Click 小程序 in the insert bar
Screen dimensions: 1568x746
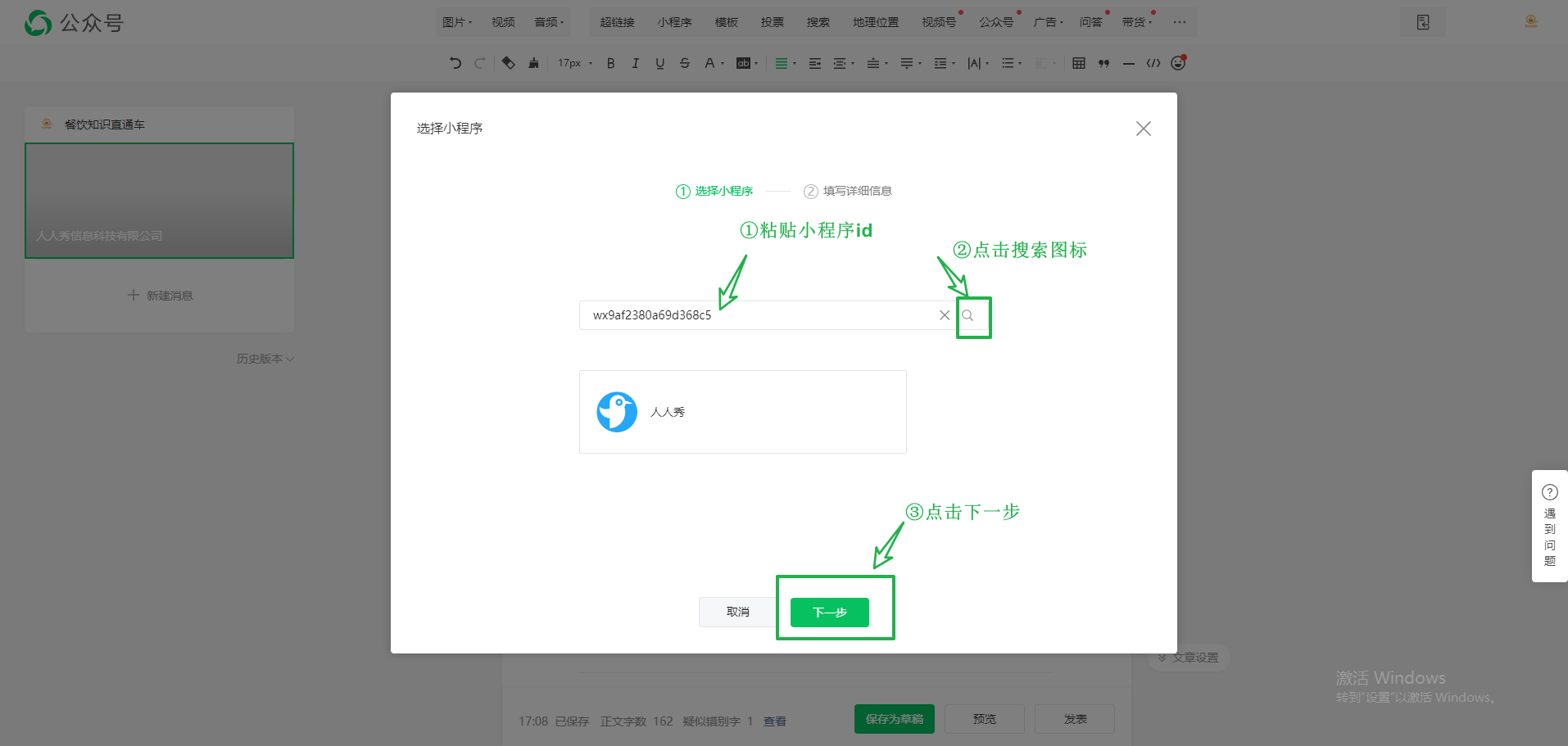tap(674, 22)
